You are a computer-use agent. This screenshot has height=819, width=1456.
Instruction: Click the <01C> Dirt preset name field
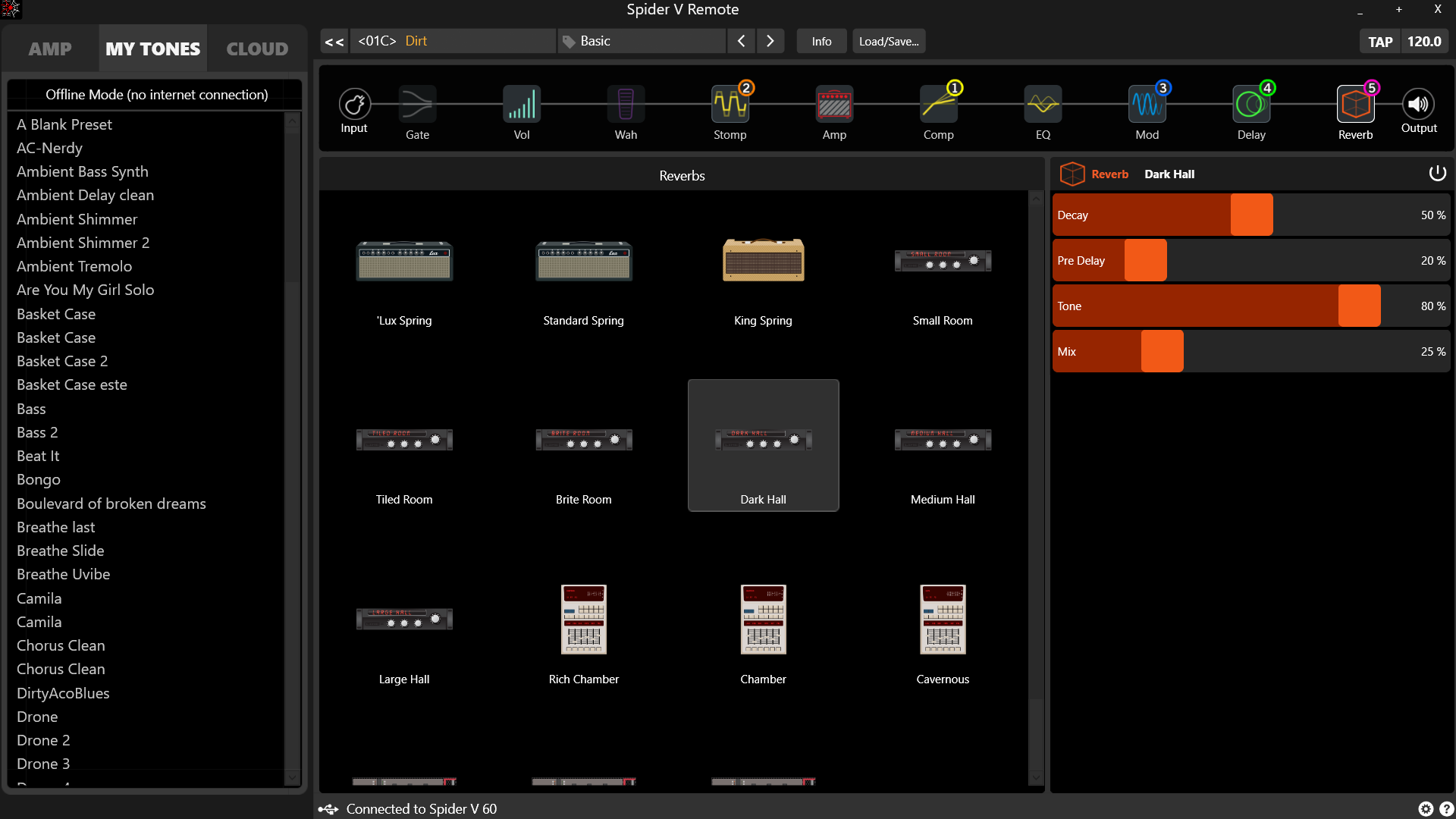(x=453, y=41)
